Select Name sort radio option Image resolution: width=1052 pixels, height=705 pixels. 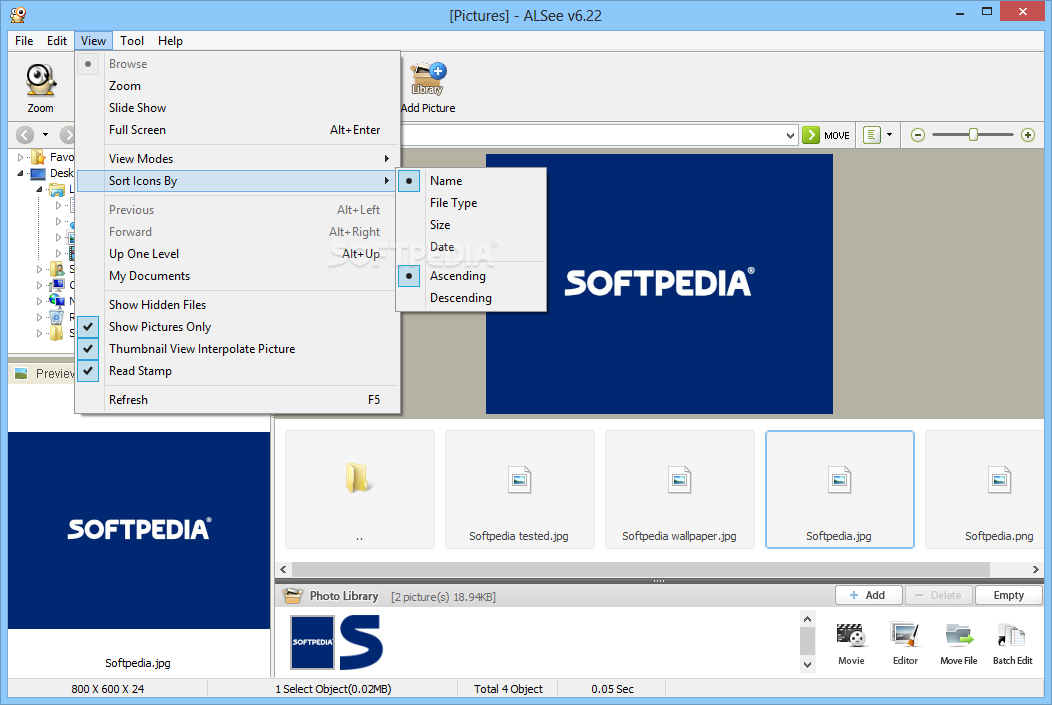click(x=472, y=180)
